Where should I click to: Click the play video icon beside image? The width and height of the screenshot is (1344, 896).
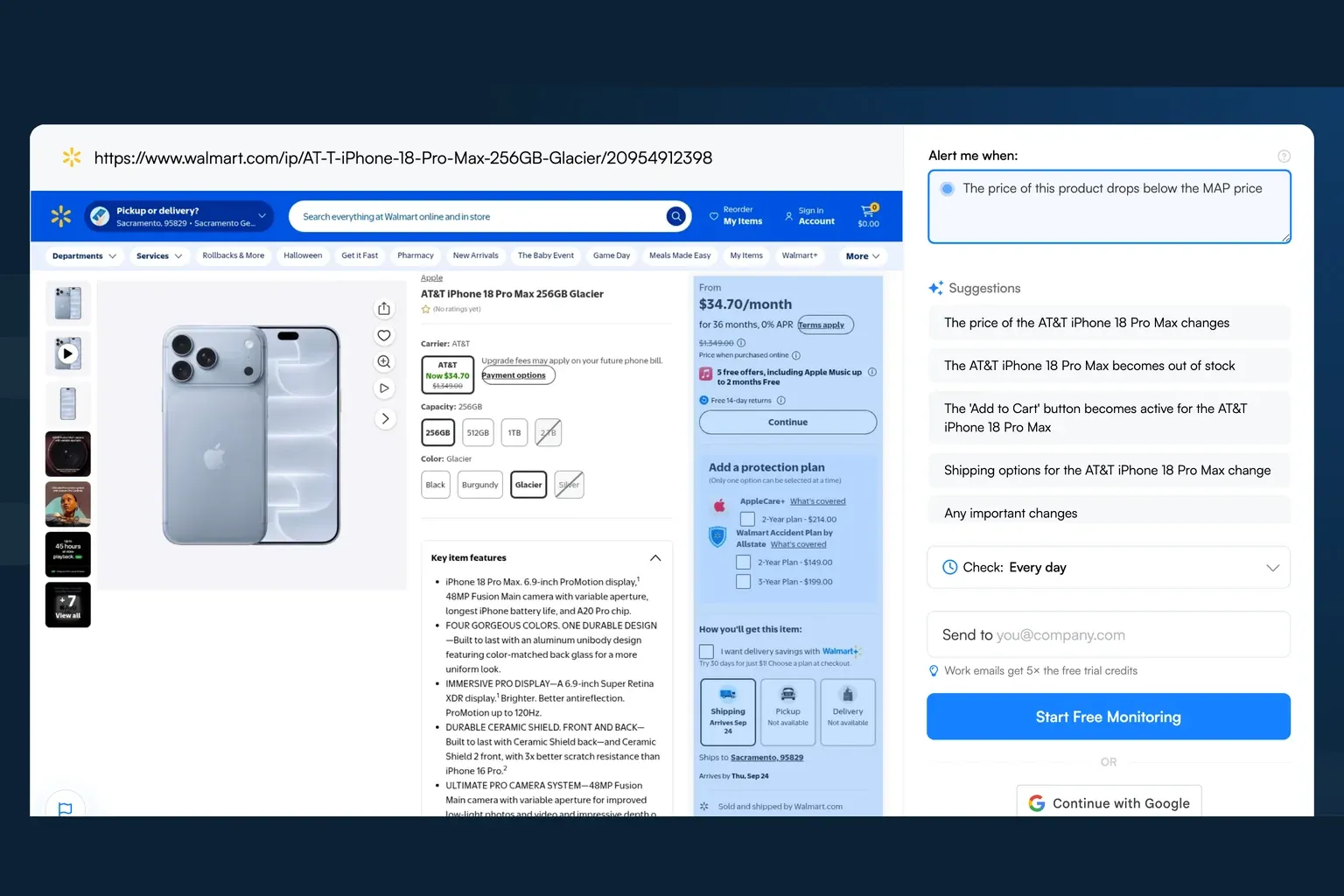[384, 388]
